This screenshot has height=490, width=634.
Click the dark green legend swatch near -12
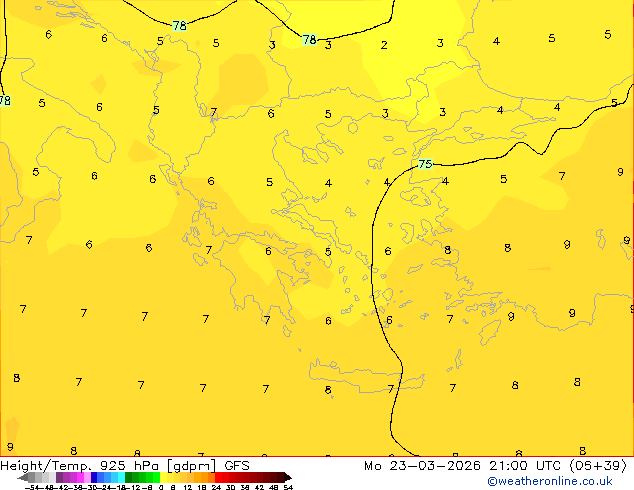[x=129, y=477]
